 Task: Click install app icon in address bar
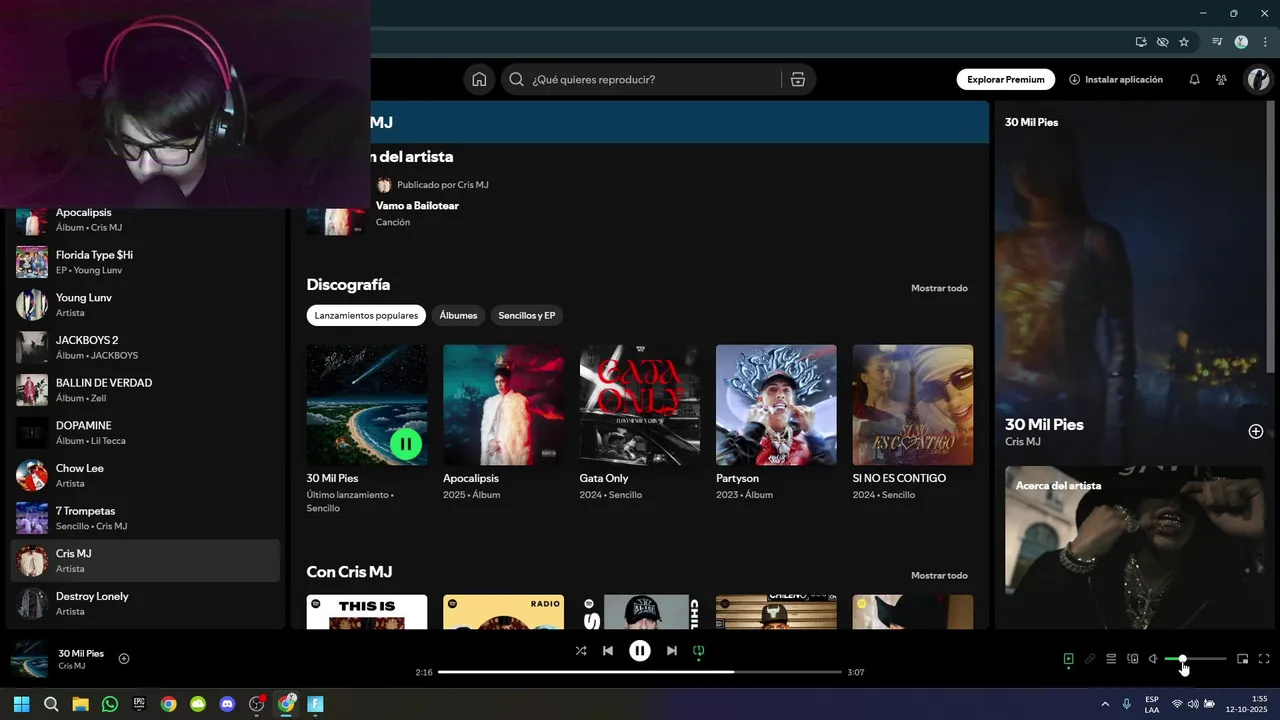1141,42
